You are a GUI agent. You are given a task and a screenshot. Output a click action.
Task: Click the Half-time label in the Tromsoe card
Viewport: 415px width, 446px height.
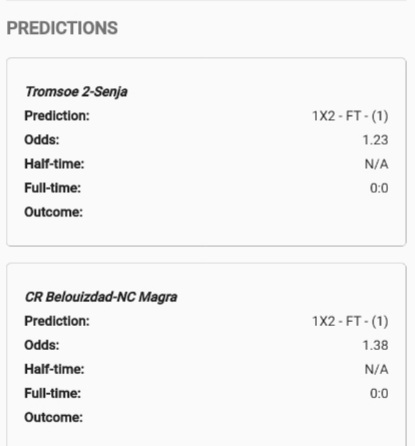[x=54, y=164]
